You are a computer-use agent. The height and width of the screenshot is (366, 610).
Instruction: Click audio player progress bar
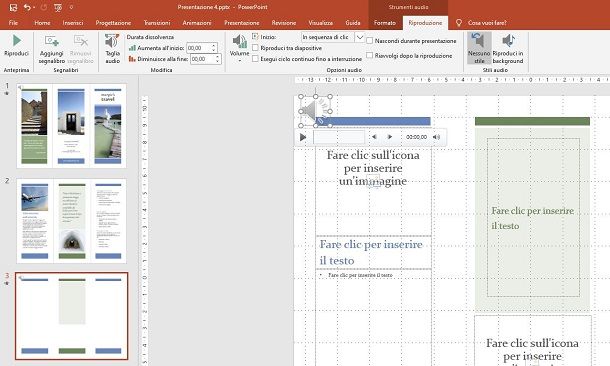[x=339, y=137]
